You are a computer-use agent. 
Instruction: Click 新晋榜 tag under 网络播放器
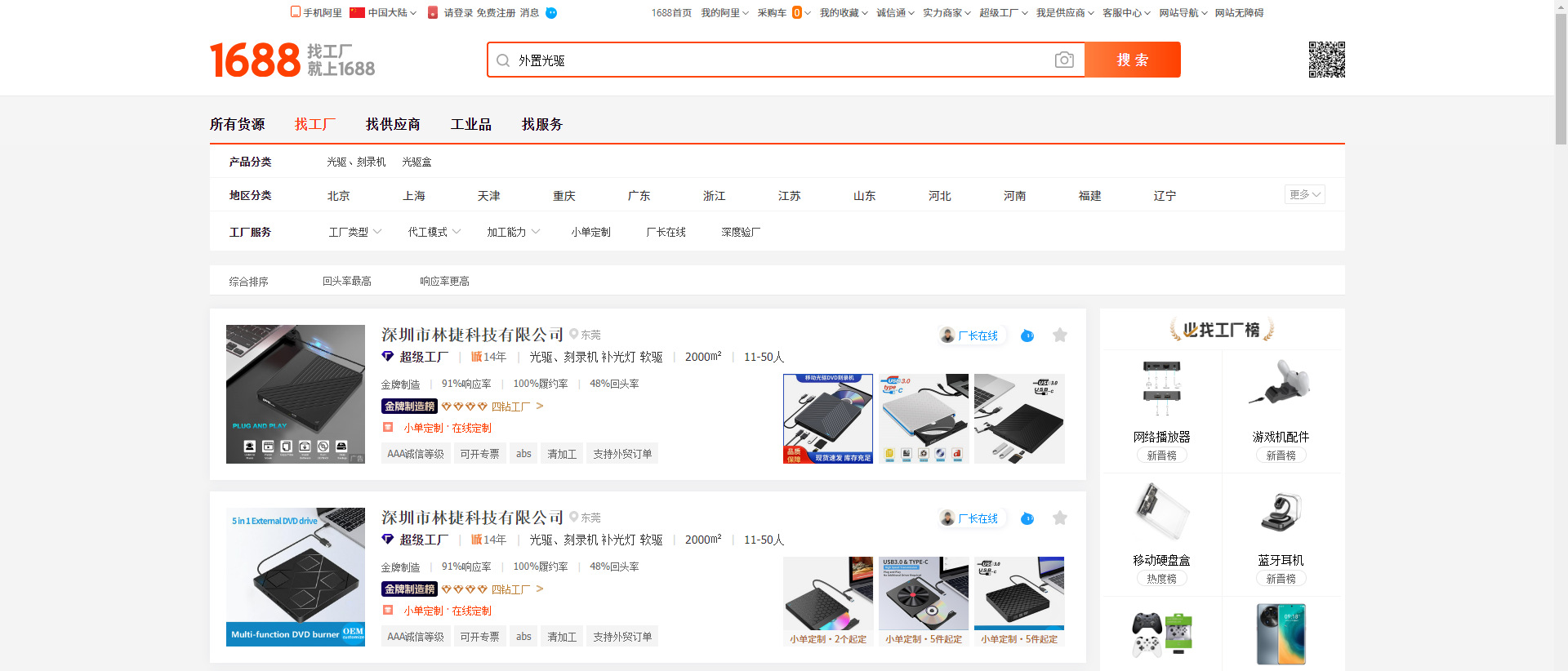coord(1162,455)
